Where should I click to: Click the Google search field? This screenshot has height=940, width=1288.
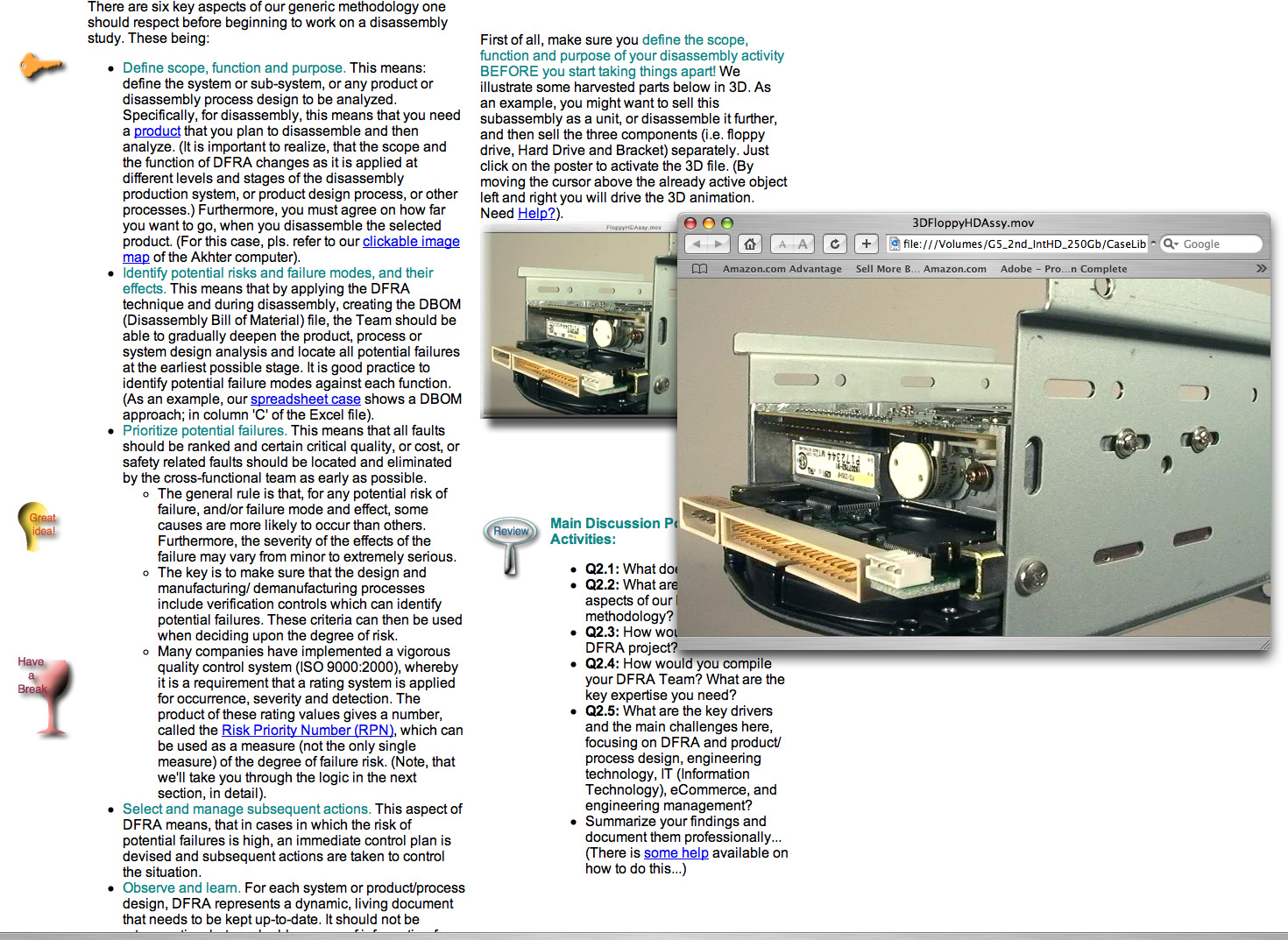[x=1212, y=244]
